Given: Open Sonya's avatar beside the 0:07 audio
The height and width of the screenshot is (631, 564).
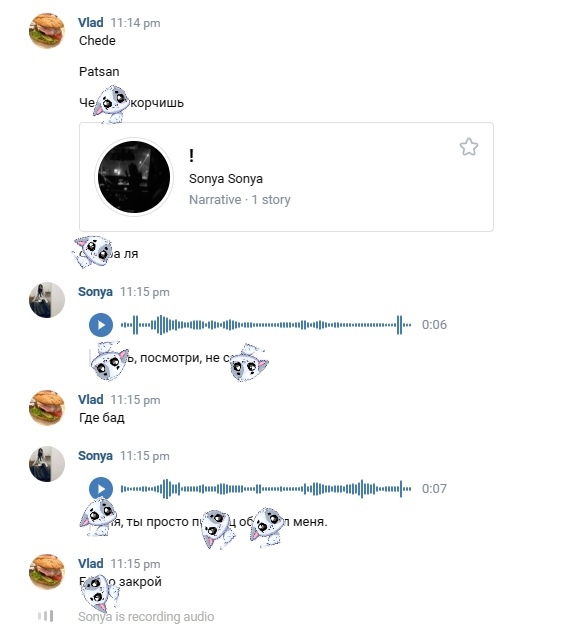Looking at the screenshot, I should [x=47, y=464].
